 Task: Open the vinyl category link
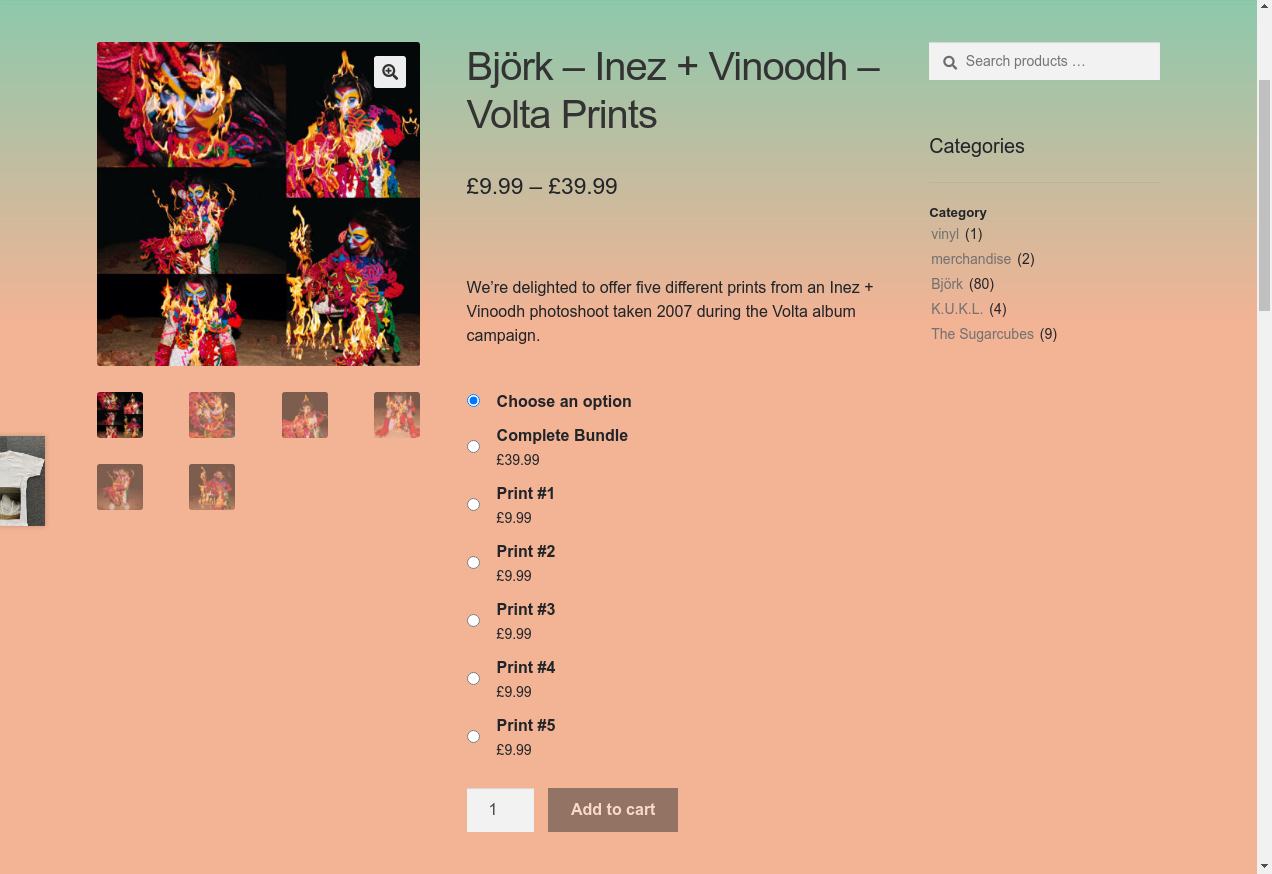coord(945,234)
